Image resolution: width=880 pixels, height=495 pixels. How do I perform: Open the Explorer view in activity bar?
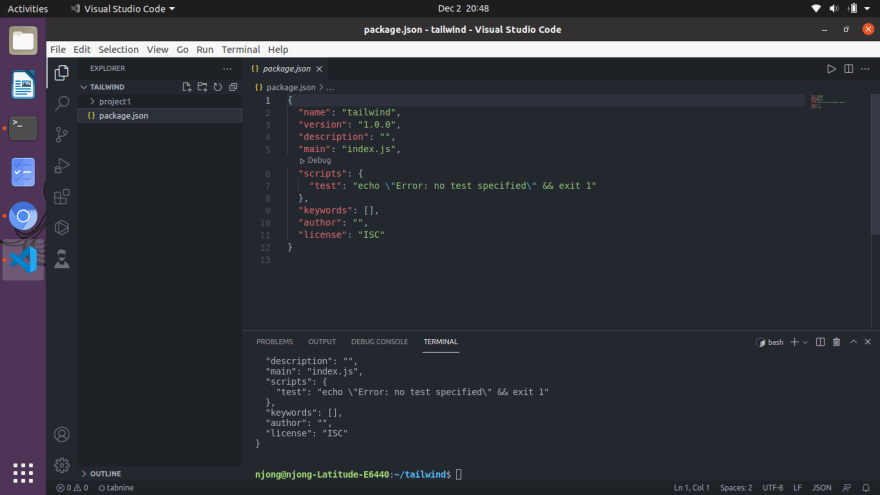[x=62, y=72]
